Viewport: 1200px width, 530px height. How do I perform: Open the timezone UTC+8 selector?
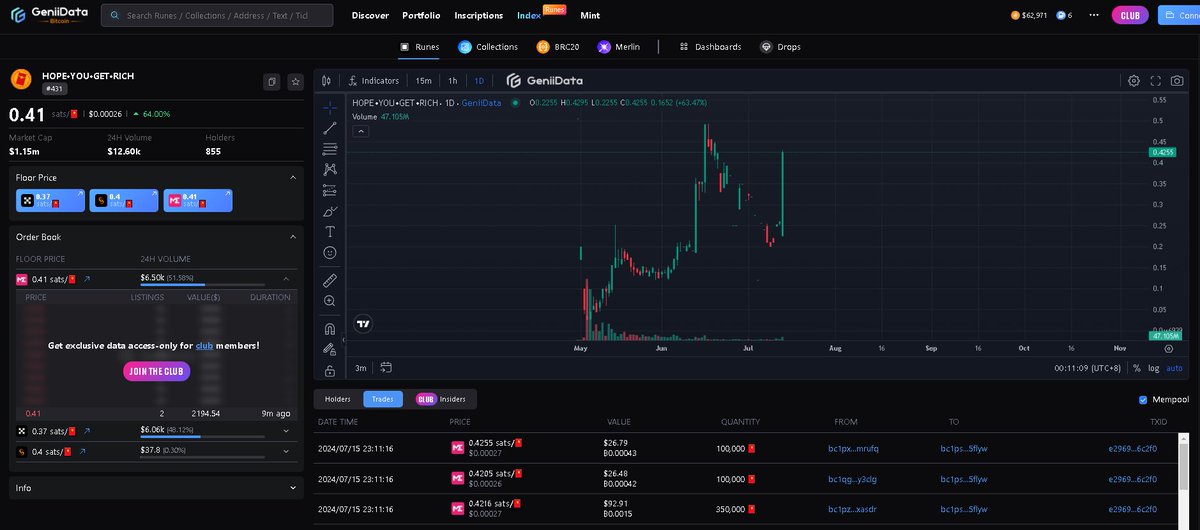click(x=1090, y=368)
